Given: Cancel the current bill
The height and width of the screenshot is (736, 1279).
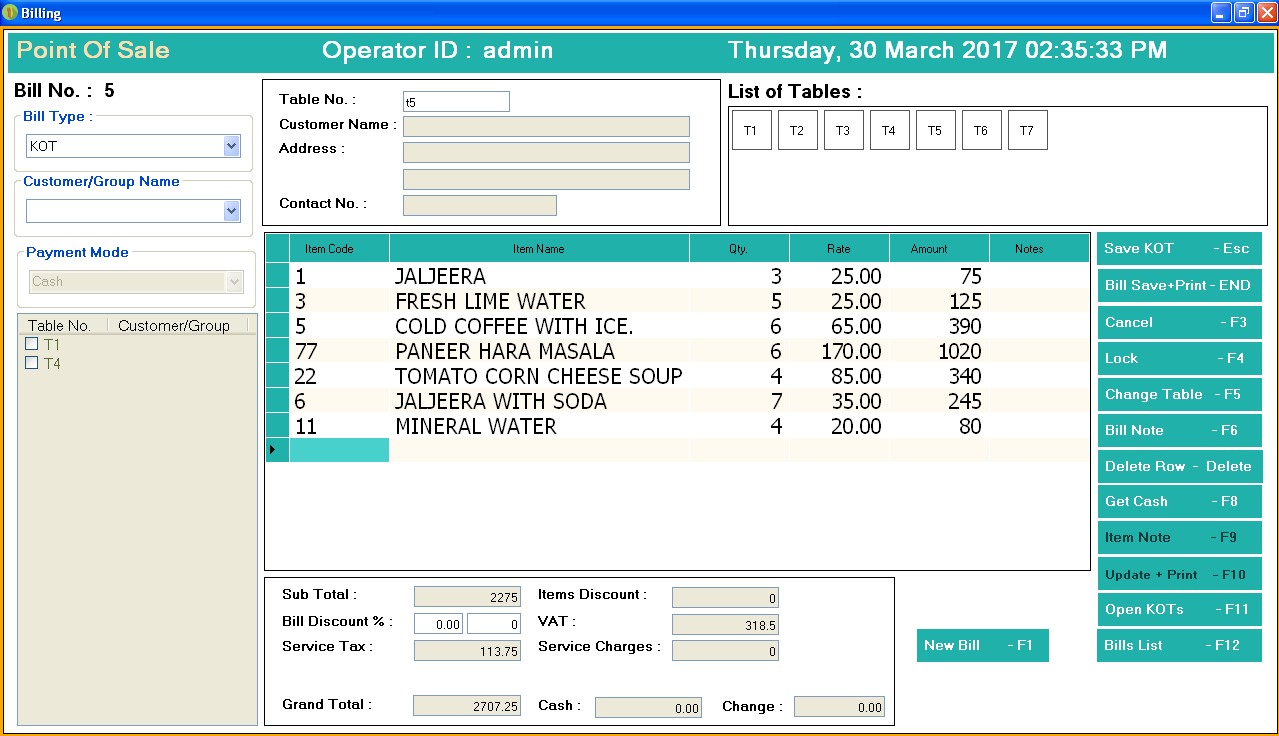Looking at the screenshot, I should coord(1178,322).
